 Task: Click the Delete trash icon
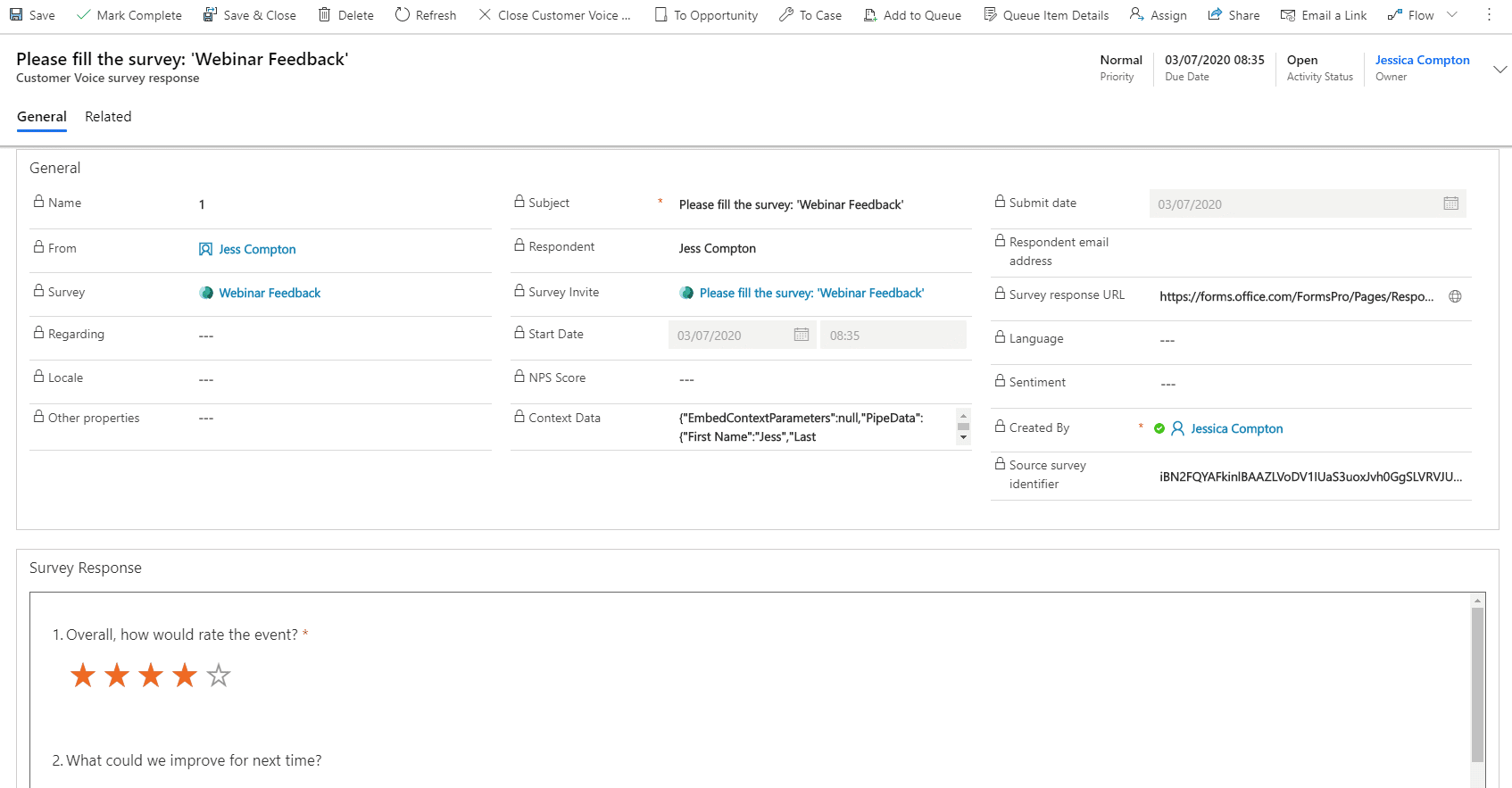(x=325, y=15)
